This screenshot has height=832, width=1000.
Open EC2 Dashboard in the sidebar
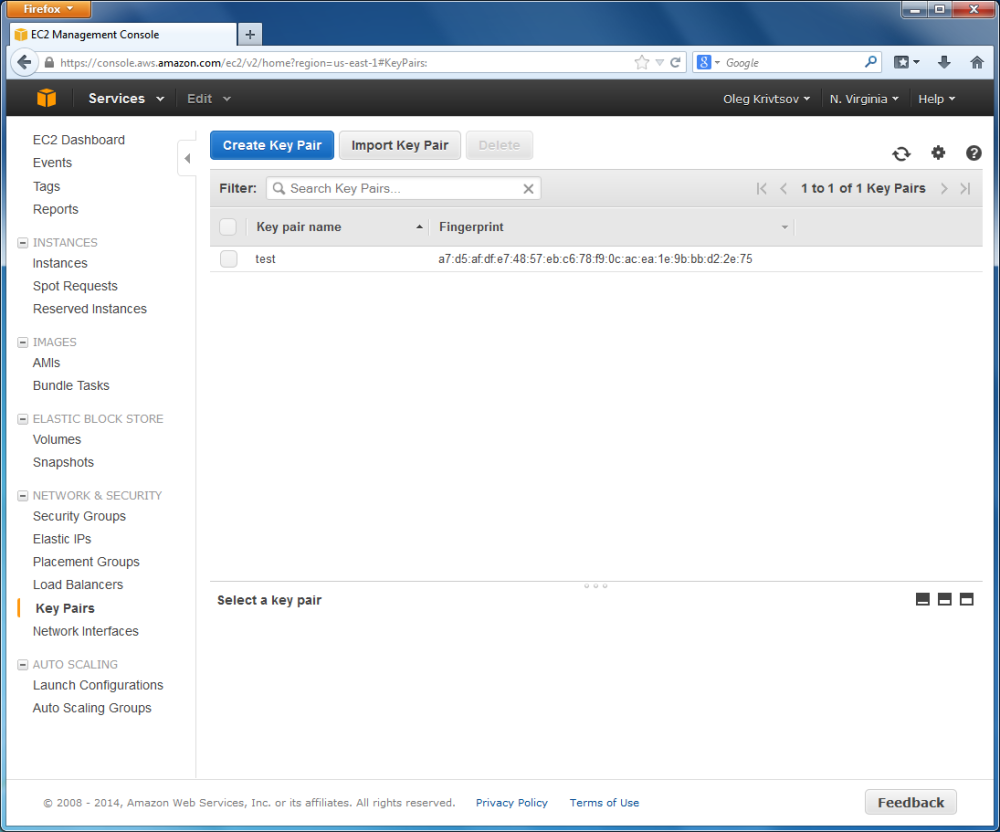point(79,140)
